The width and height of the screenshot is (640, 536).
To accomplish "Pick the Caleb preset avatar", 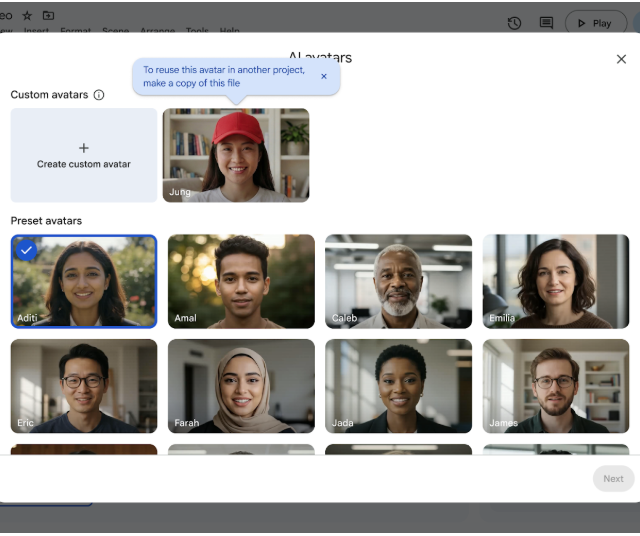I will [x=398, y=281].
